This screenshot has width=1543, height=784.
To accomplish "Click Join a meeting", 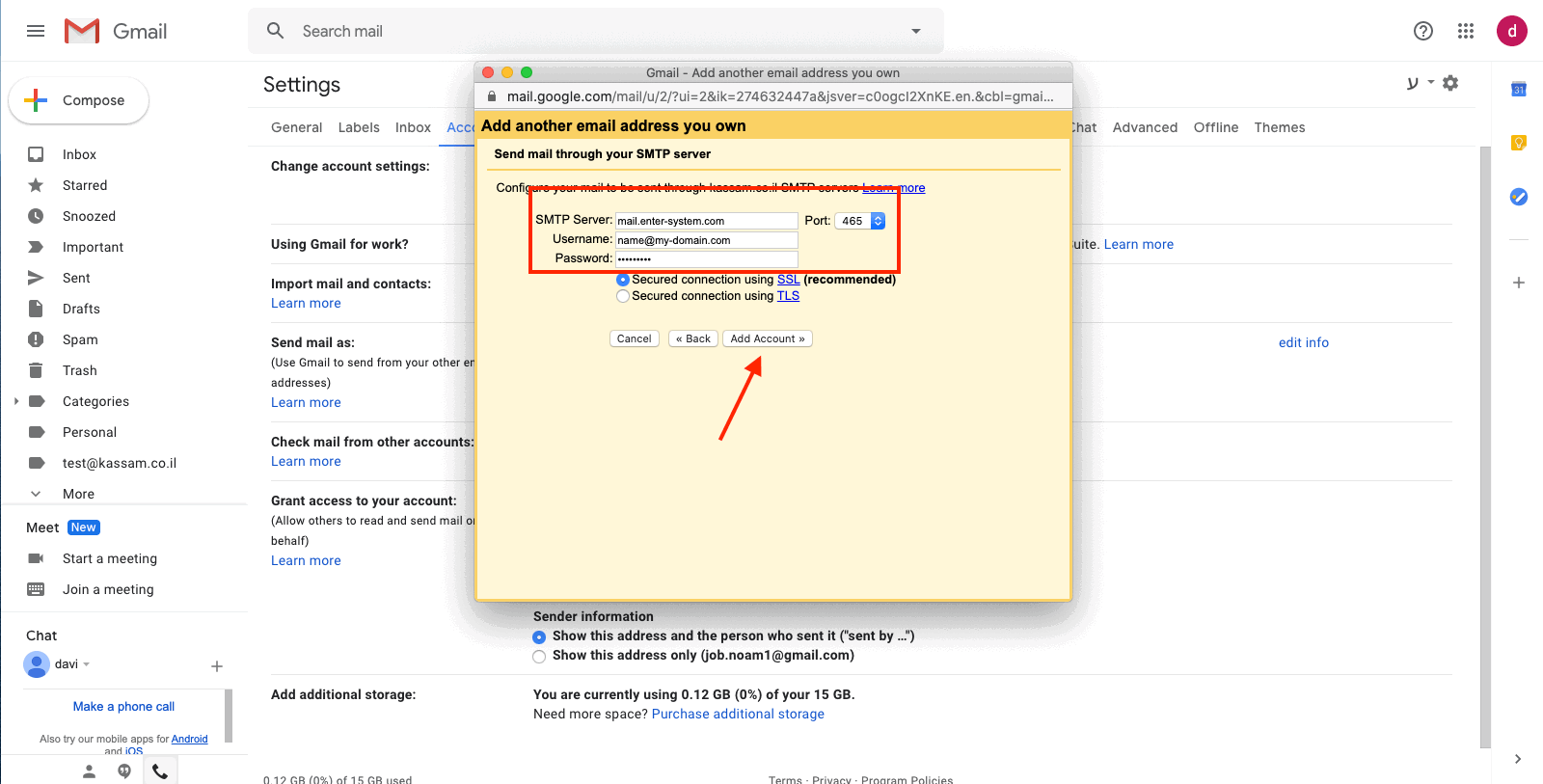I will tap(108, 589).
